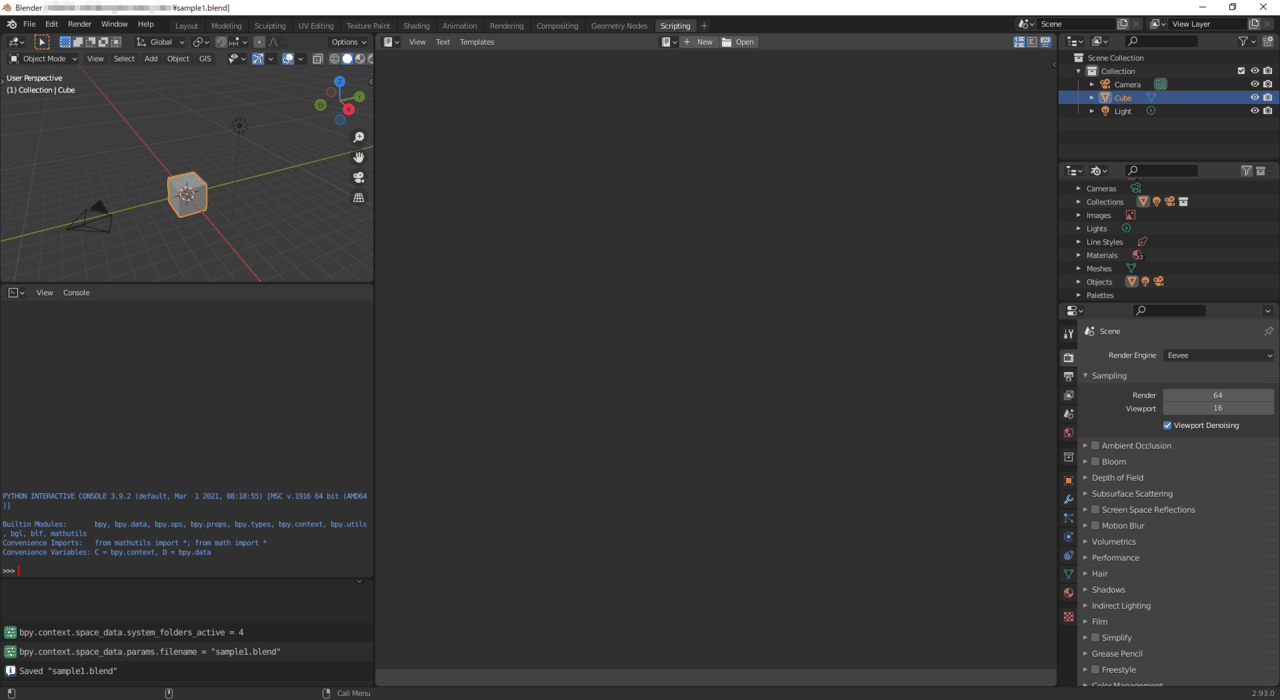The image size is (1280, 700).
Task: Open the Object properties tab icon
Action: click(1068, 480)
